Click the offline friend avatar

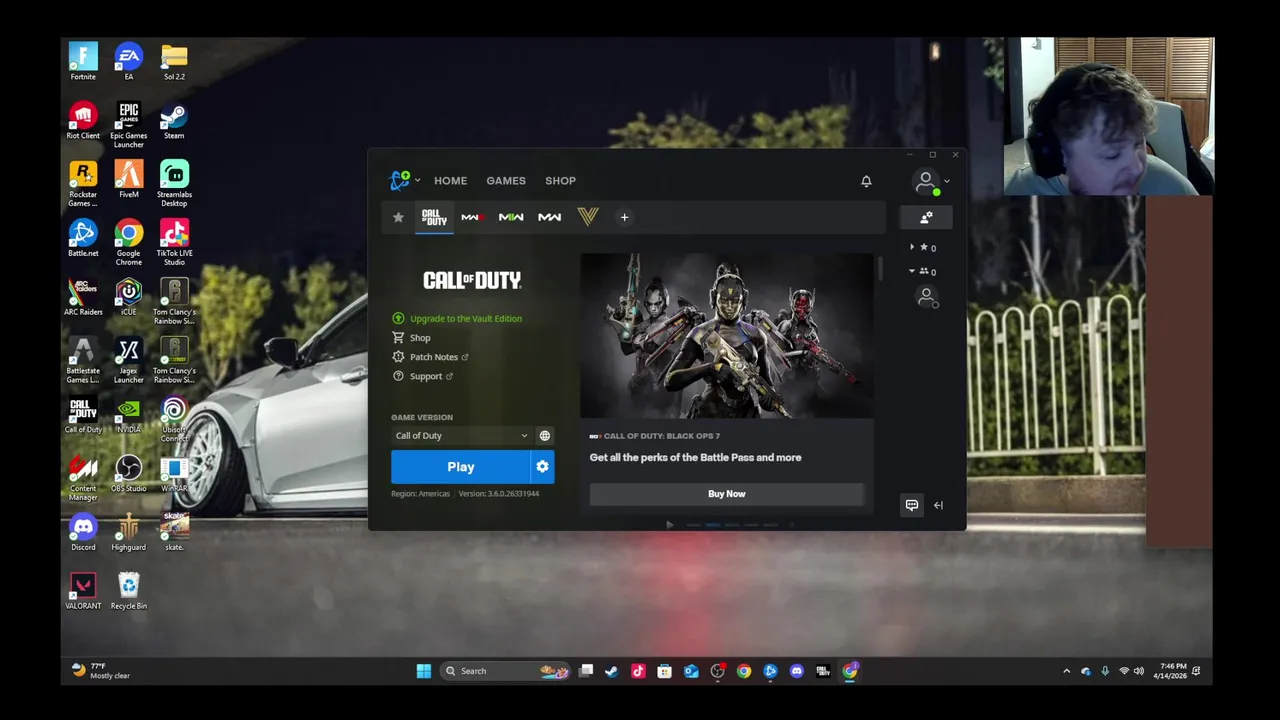[927, 298]
